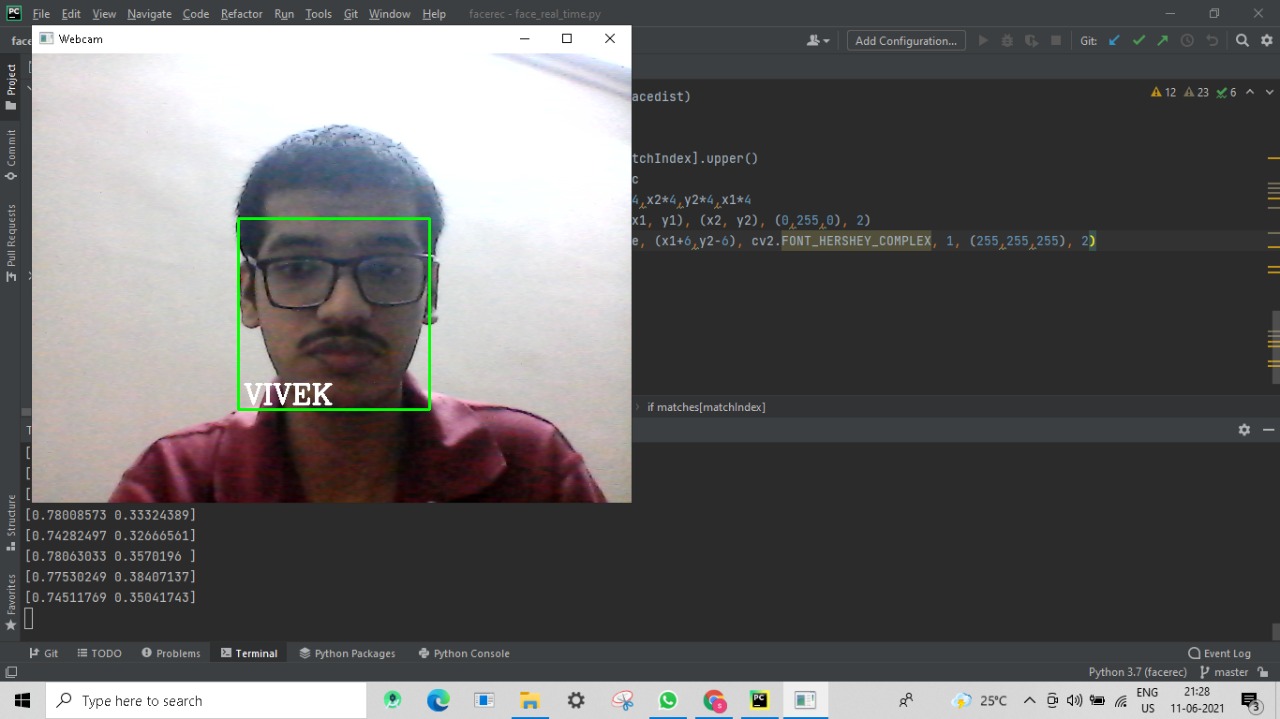The image size is (1280, 719).
Task: Click the master git branch widget
Action: click(1224, 672)
